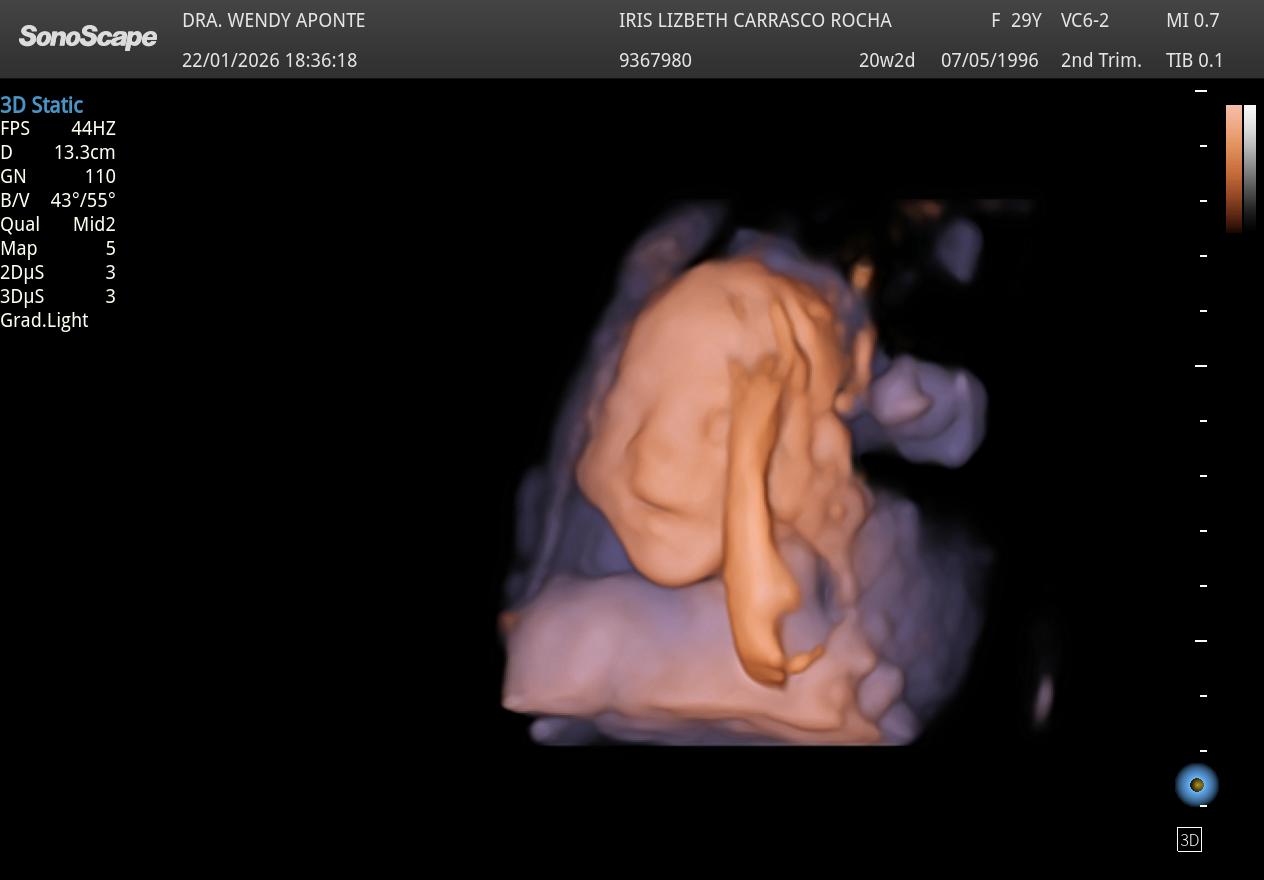Open the Qual Mid2 quality setting
Screen dimensions: 1264x880
[x=58, y=224]
